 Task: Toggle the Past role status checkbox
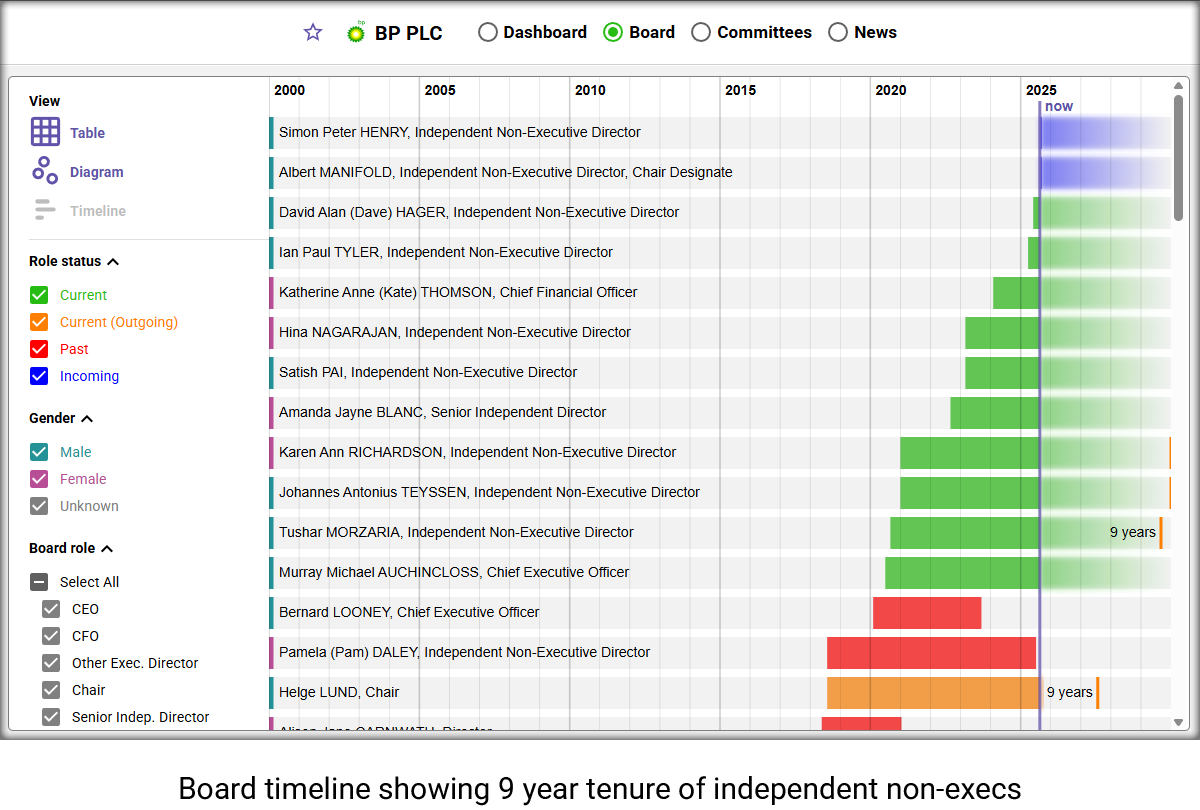click(39, 349)
